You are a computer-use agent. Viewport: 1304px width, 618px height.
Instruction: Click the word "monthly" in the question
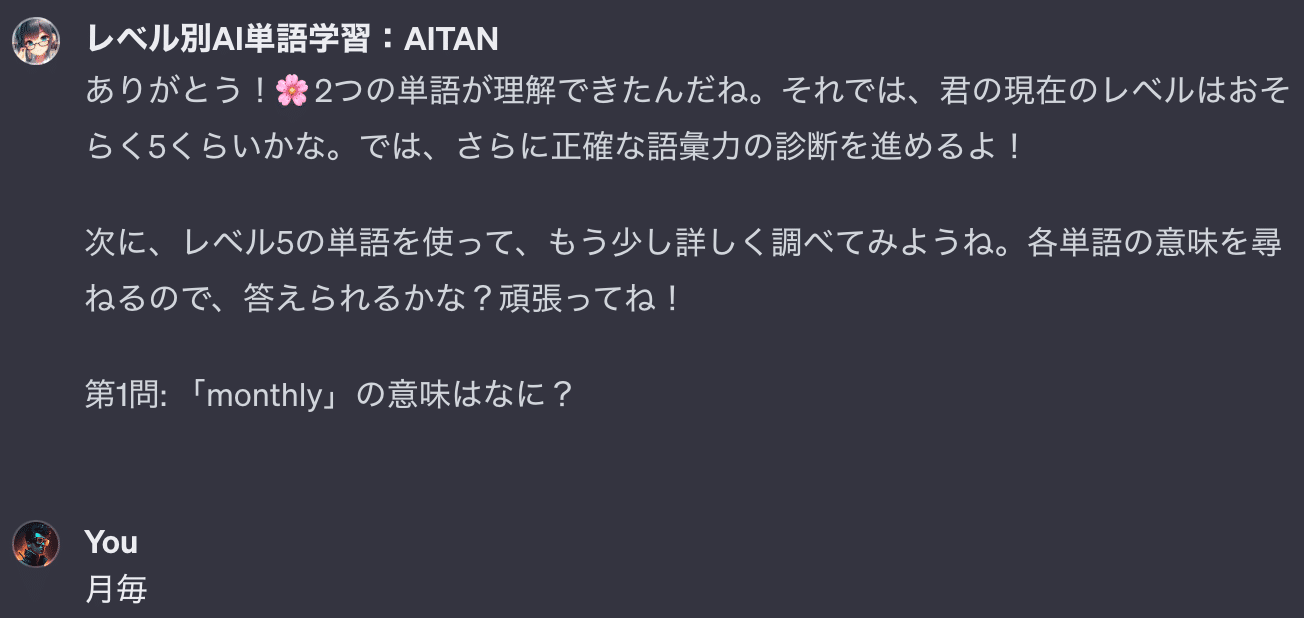(267, 395)
